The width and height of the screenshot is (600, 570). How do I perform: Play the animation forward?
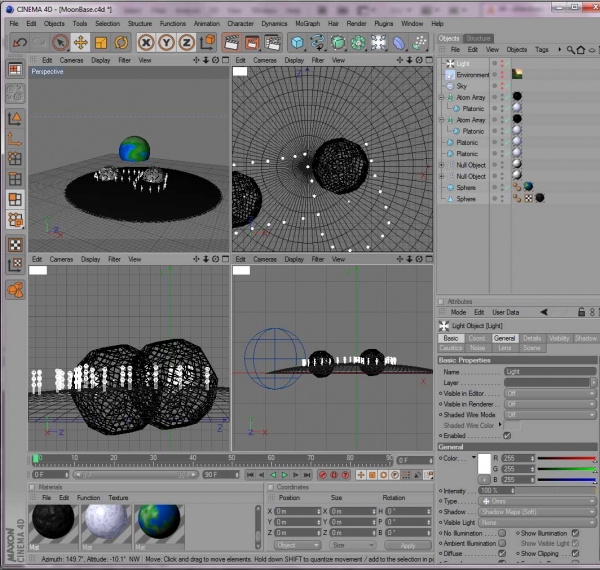(284, 475)
